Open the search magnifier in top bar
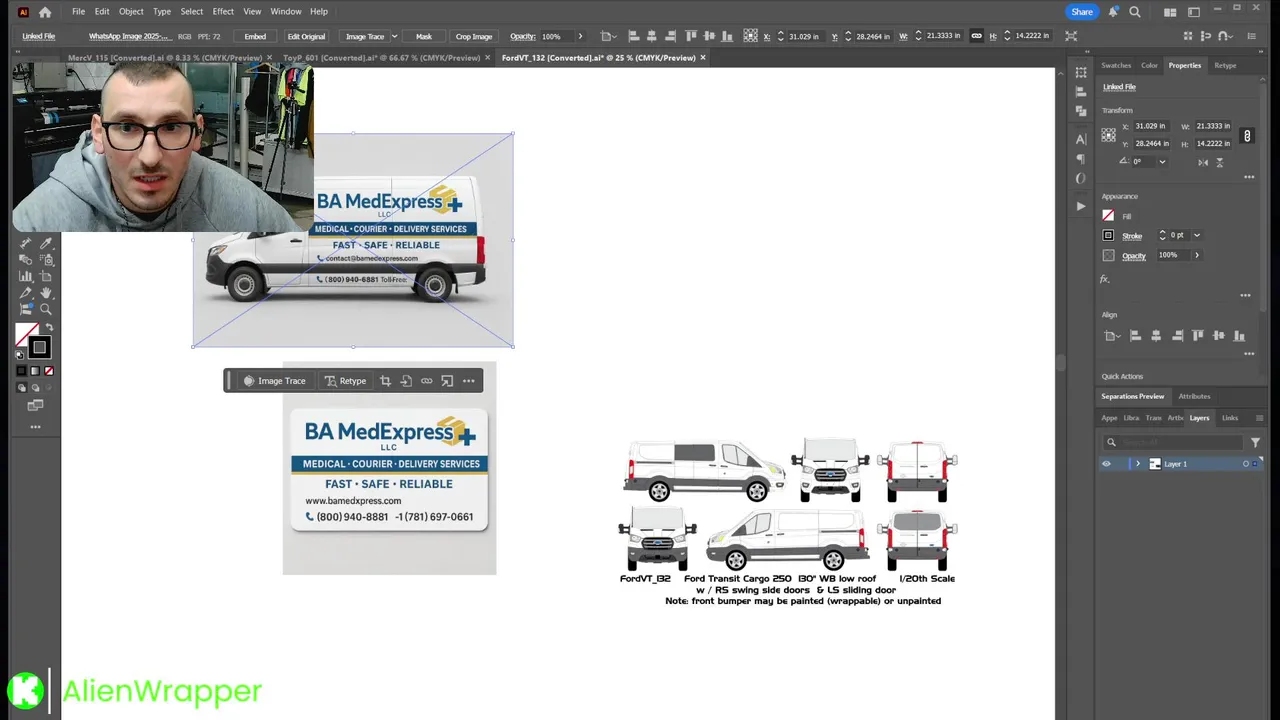This screenshot has height=720, width=1280. tap(1135, 12)
